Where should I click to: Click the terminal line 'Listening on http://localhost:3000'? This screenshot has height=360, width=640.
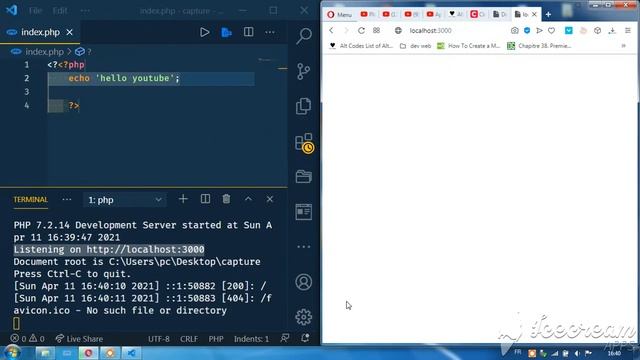click(x=109, y=249)
